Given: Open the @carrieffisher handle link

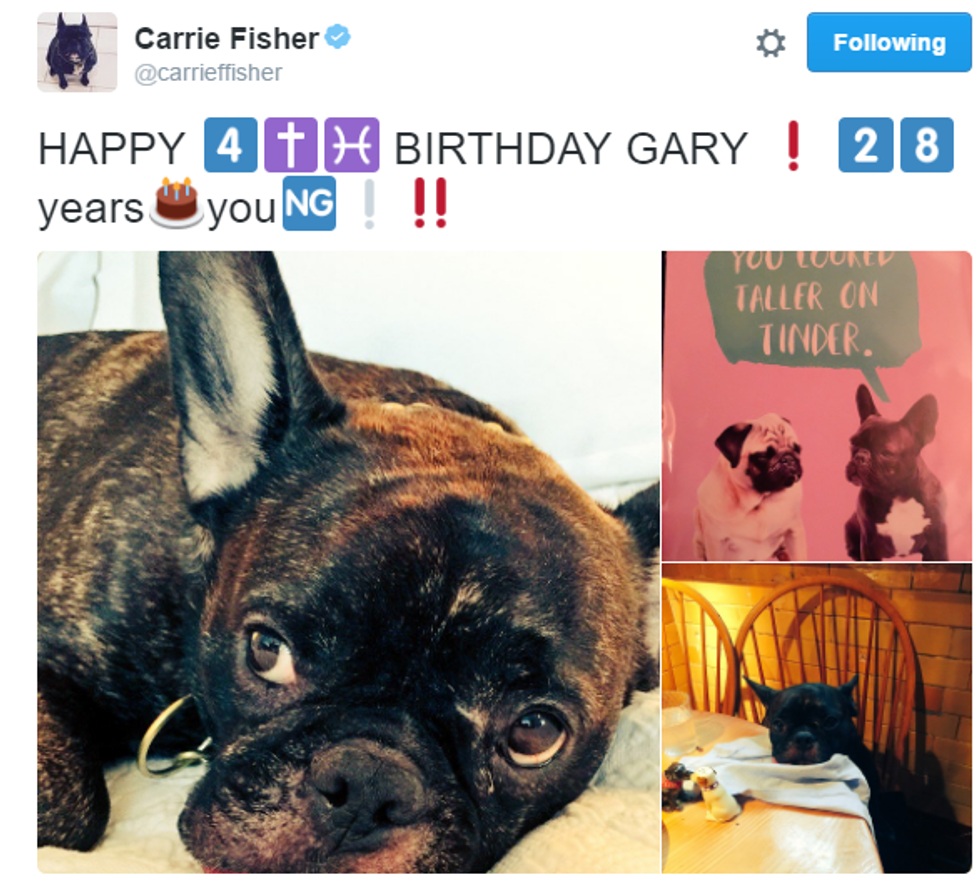Looking at the screenshot, I should [x=208, y=73].
